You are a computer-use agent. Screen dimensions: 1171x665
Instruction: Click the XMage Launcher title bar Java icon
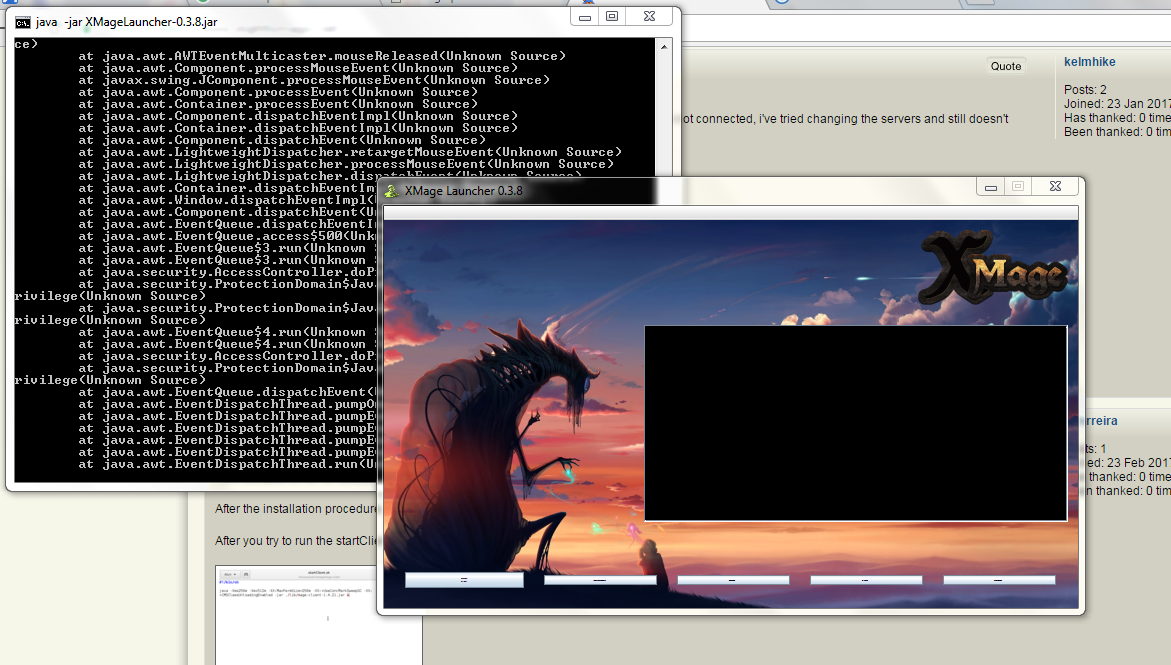(x=392, y=190)
